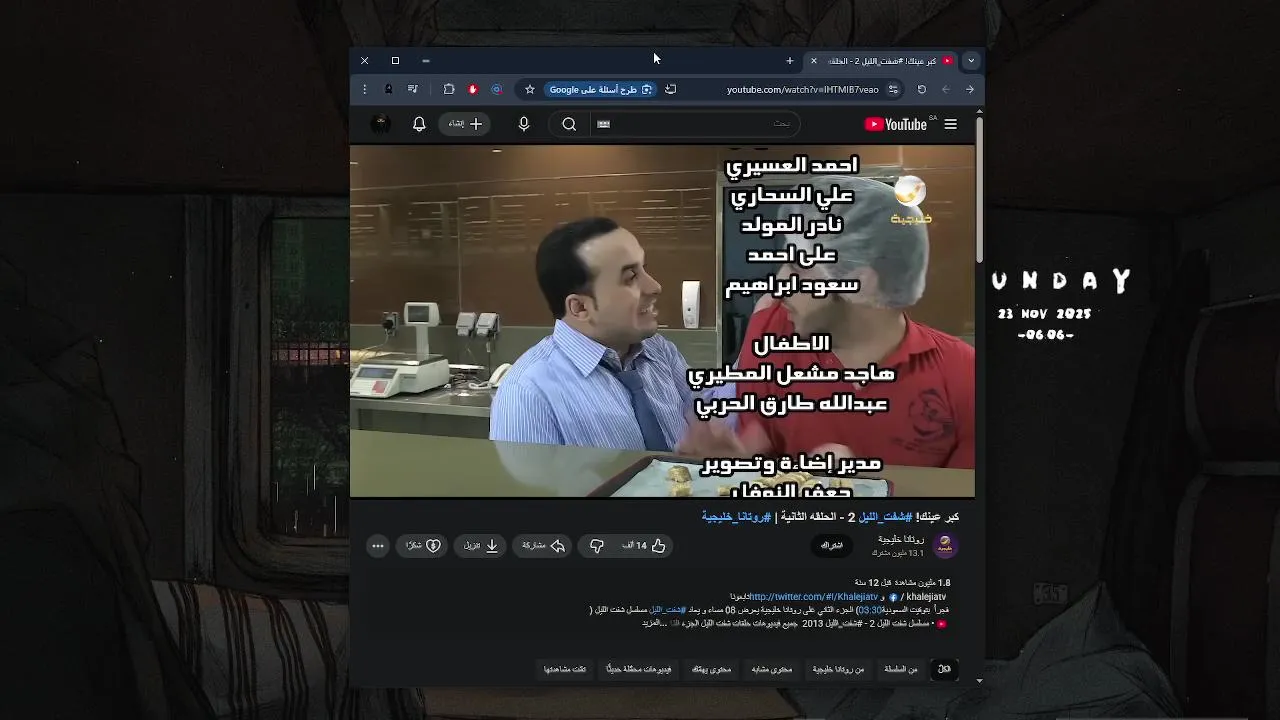Start voice search with the microphone icon

pyautogui.click(x=524, y=124)
